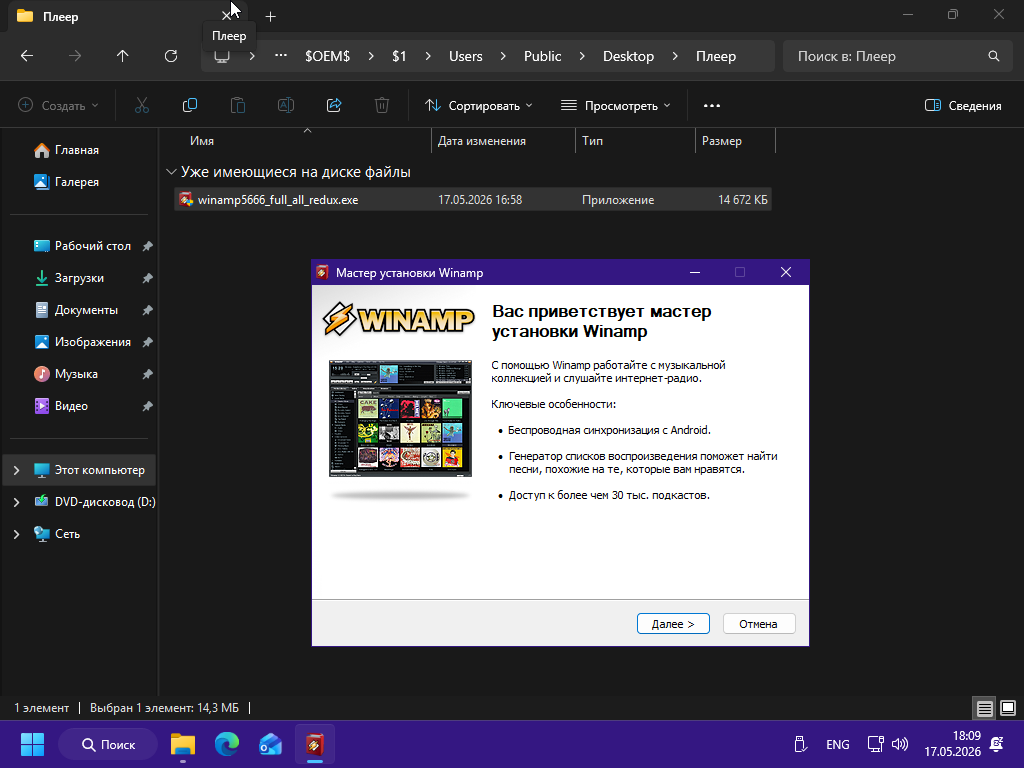
Task: Open Загрузки in the sidebar
Action: click(80, 278)
